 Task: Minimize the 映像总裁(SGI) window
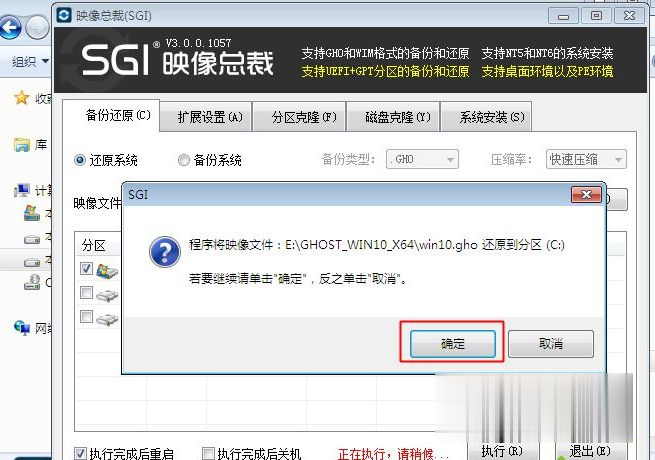tap(564, 16)
